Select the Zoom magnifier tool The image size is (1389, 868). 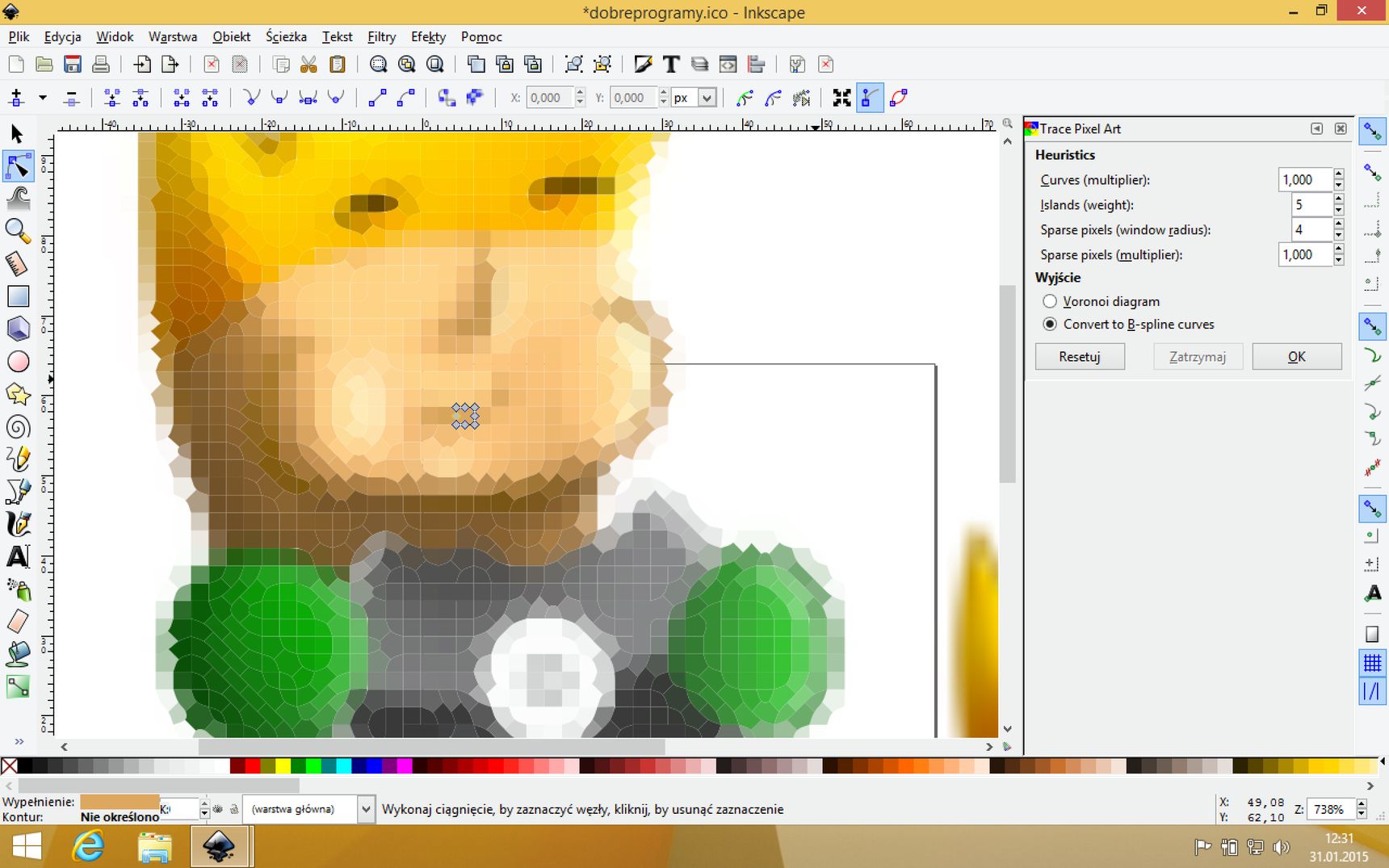(18, 231)
